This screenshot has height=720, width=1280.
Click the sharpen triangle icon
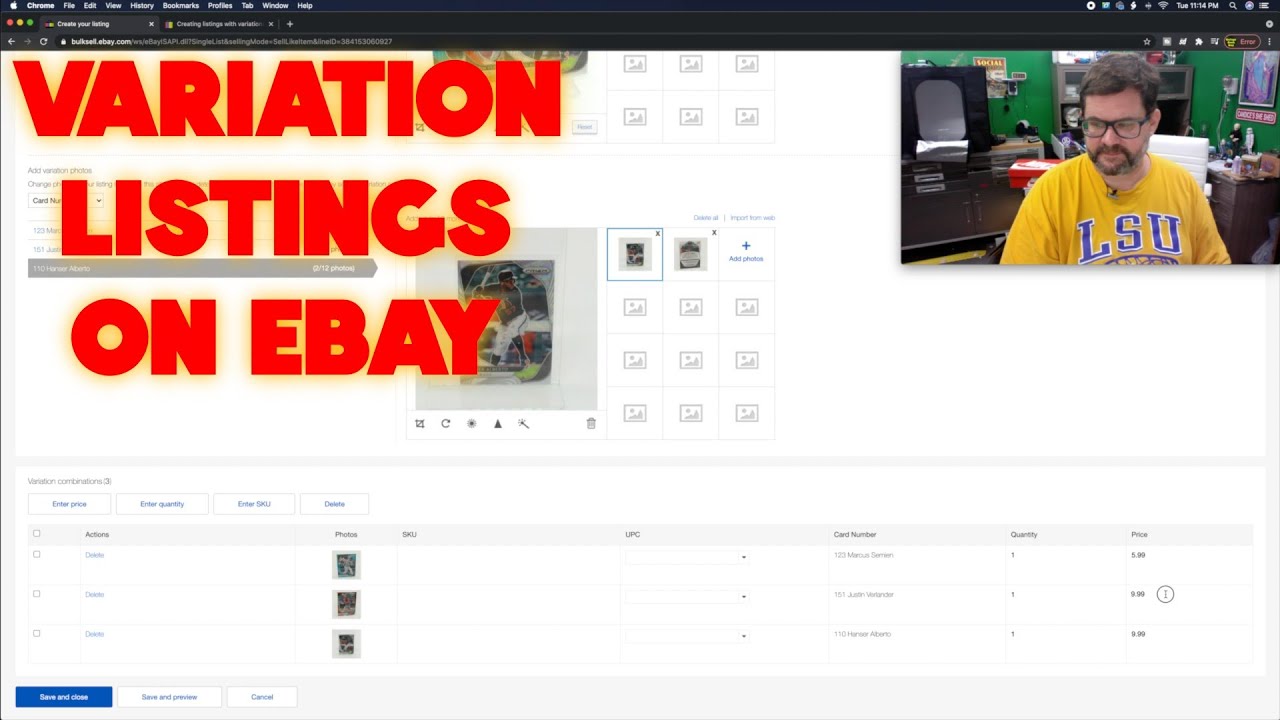(x=498, y=424)
